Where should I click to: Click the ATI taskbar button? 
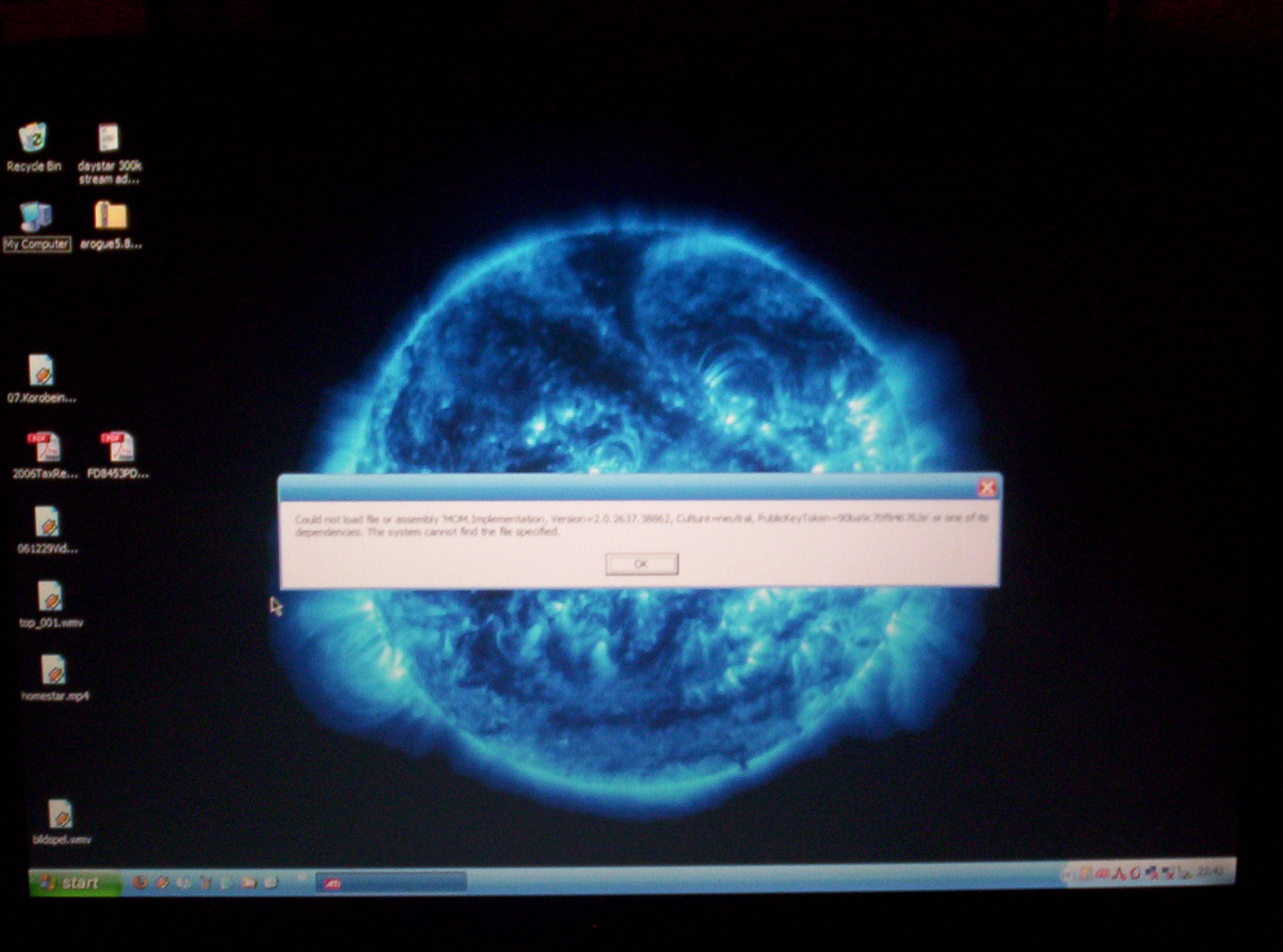click(x=390, y=883)
